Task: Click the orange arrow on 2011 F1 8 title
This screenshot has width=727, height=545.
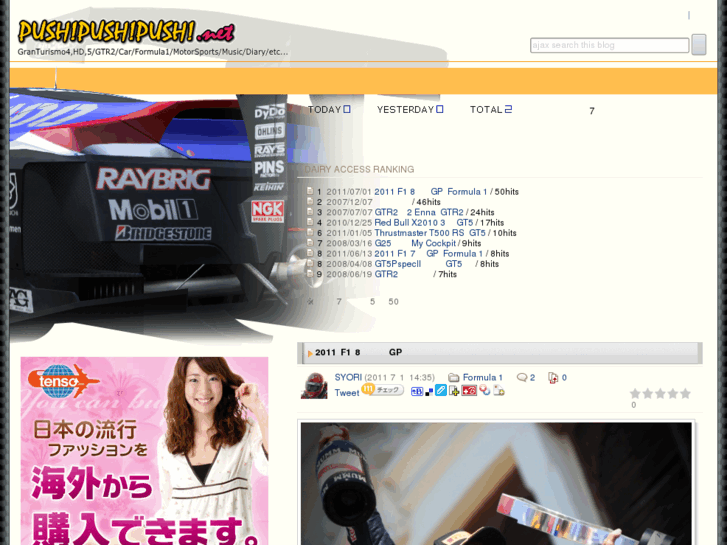Action: pyautogui.click(x=310, y=353)
